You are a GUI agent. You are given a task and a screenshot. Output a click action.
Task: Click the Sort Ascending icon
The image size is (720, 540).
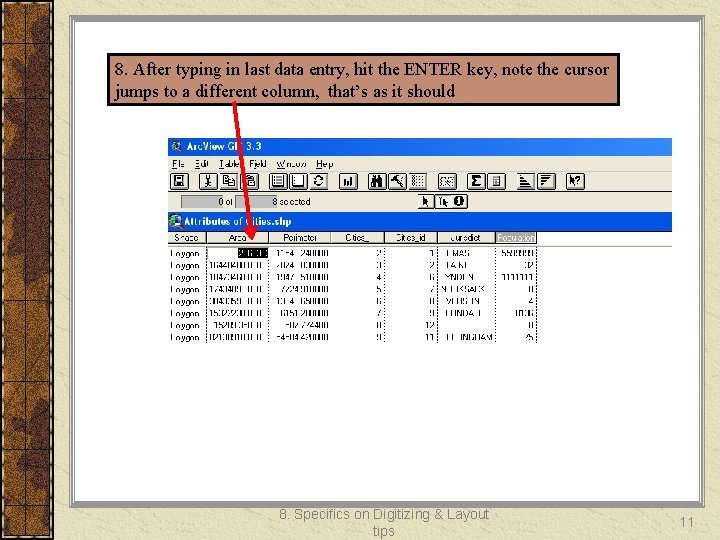click(x=525, y=181)
